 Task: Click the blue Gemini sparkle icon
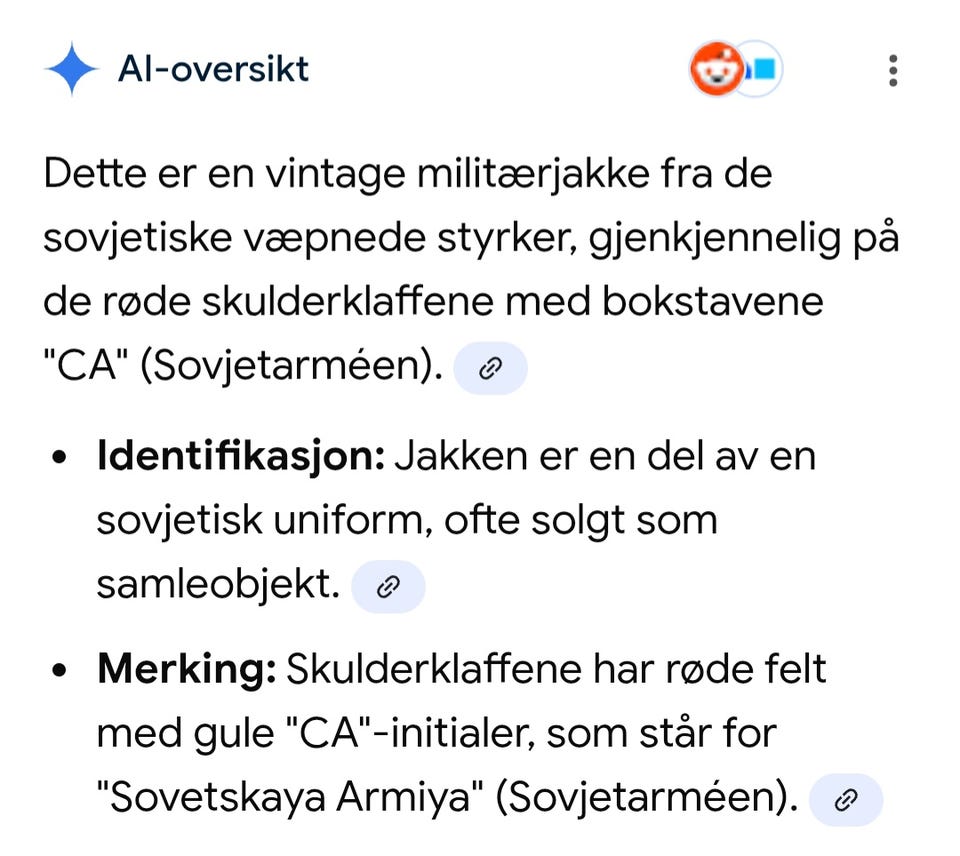(71, 69)
